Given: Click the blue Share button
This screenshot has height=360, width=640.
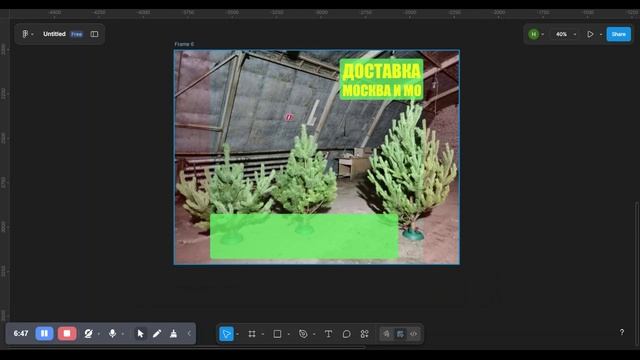Looking at the screenshot, I should click(x=618, y=34).
